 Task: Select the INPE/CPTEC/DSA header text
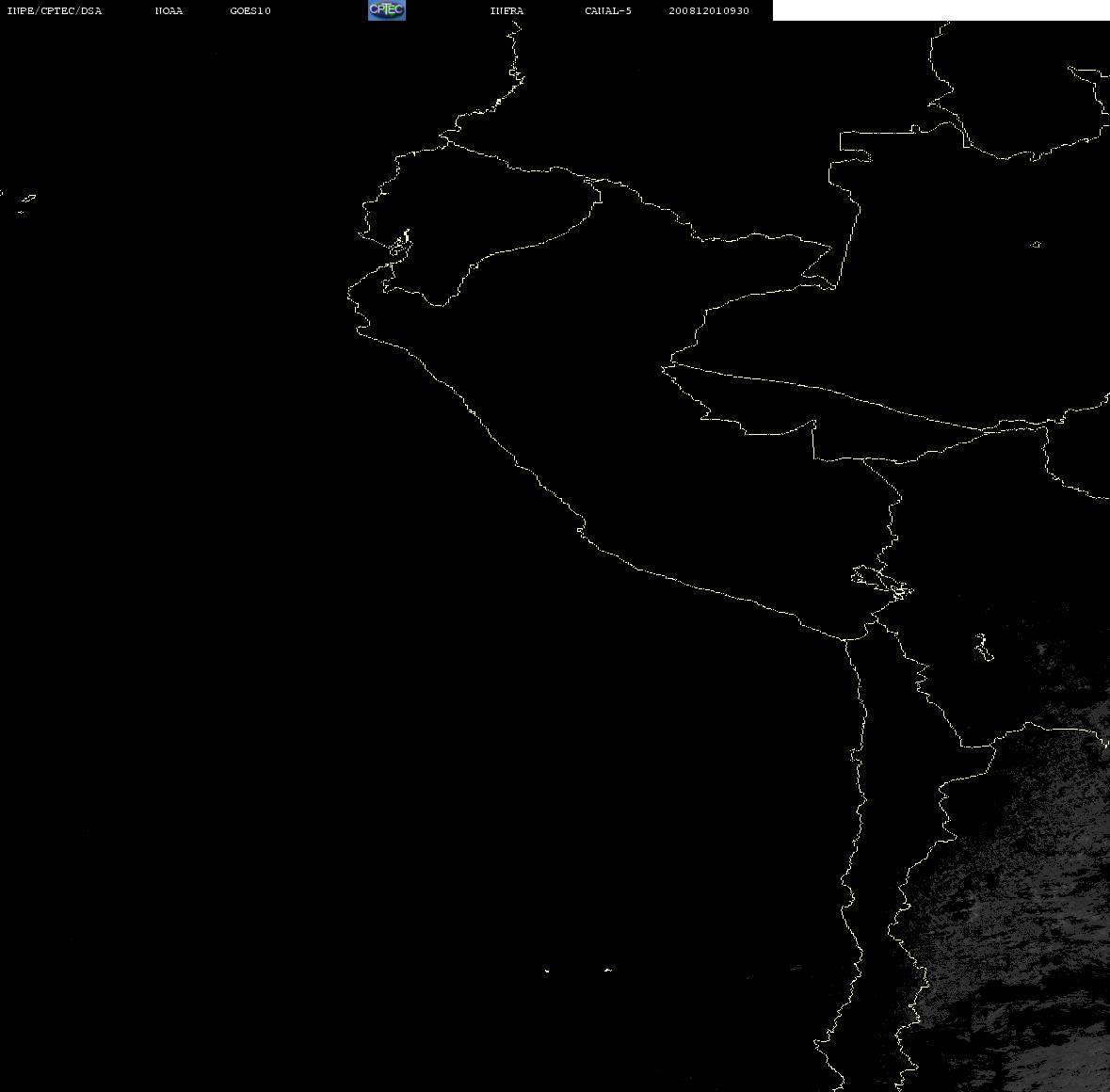(54, 10)
